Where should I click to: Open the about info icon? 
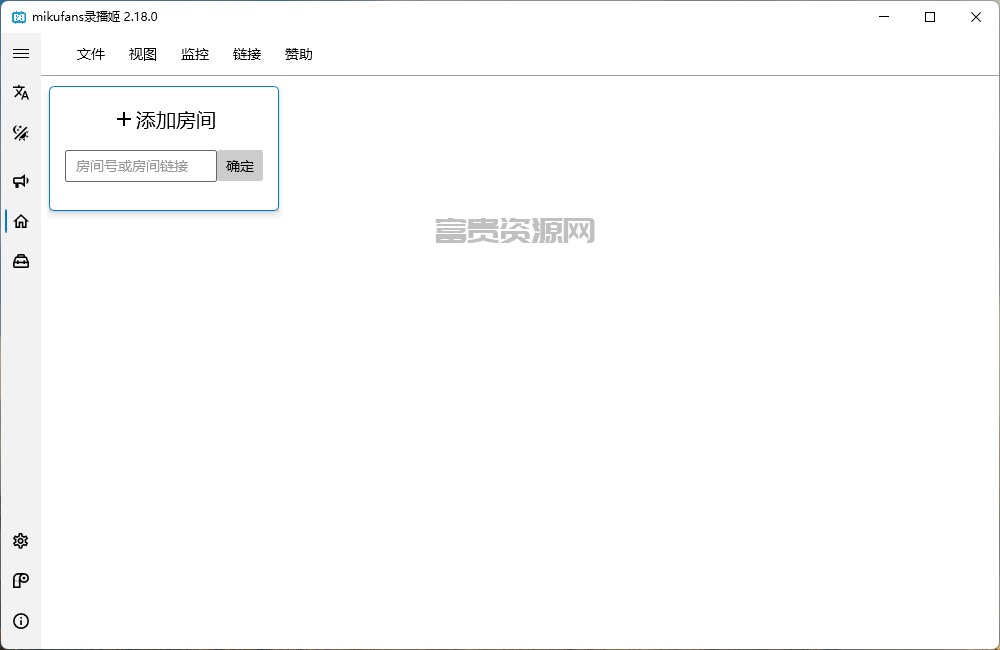coord(21,621)
